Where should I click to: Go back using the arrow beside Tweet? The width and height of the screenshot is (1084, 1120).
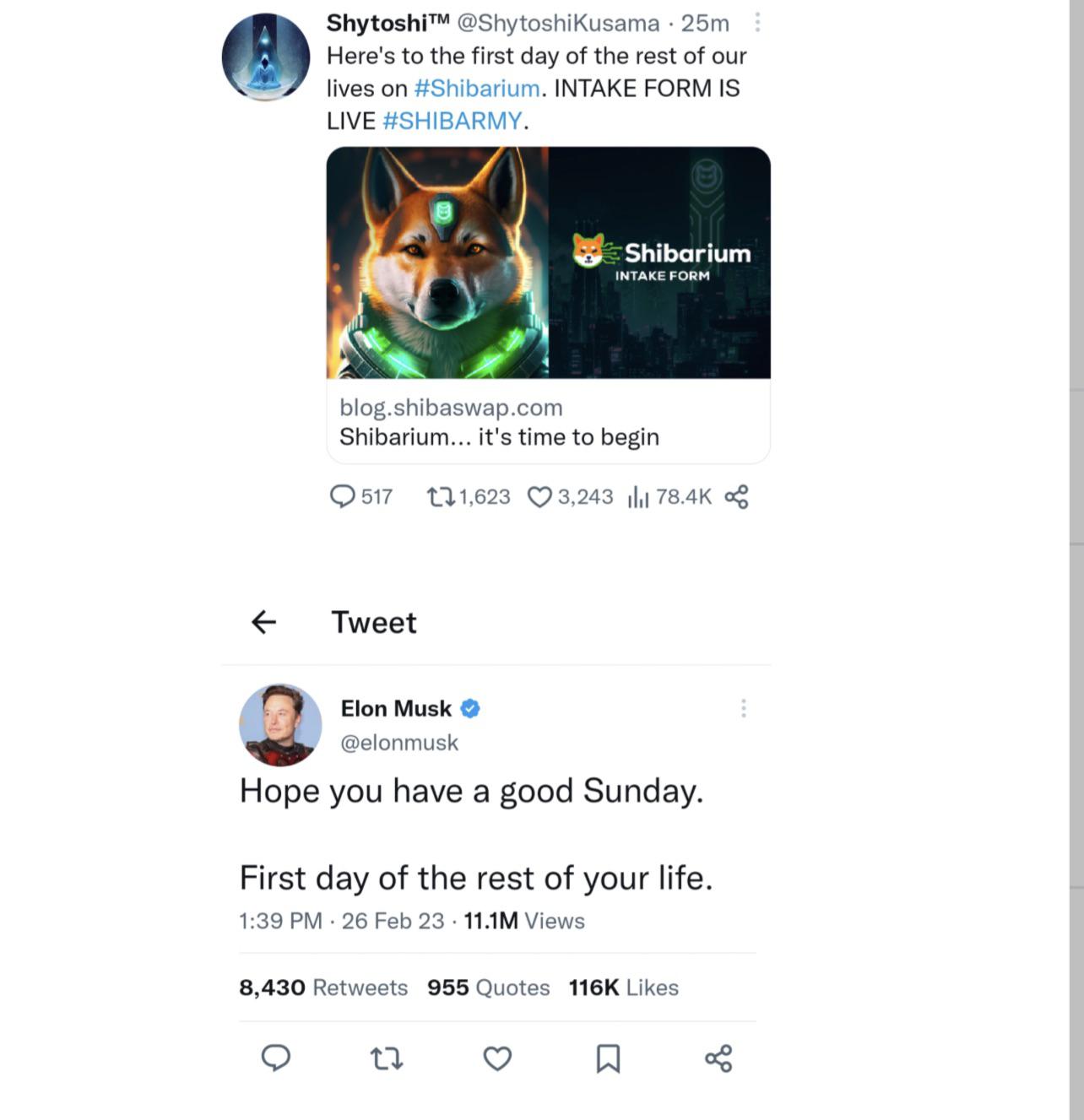pyautogui.click(x=264, y=622)
